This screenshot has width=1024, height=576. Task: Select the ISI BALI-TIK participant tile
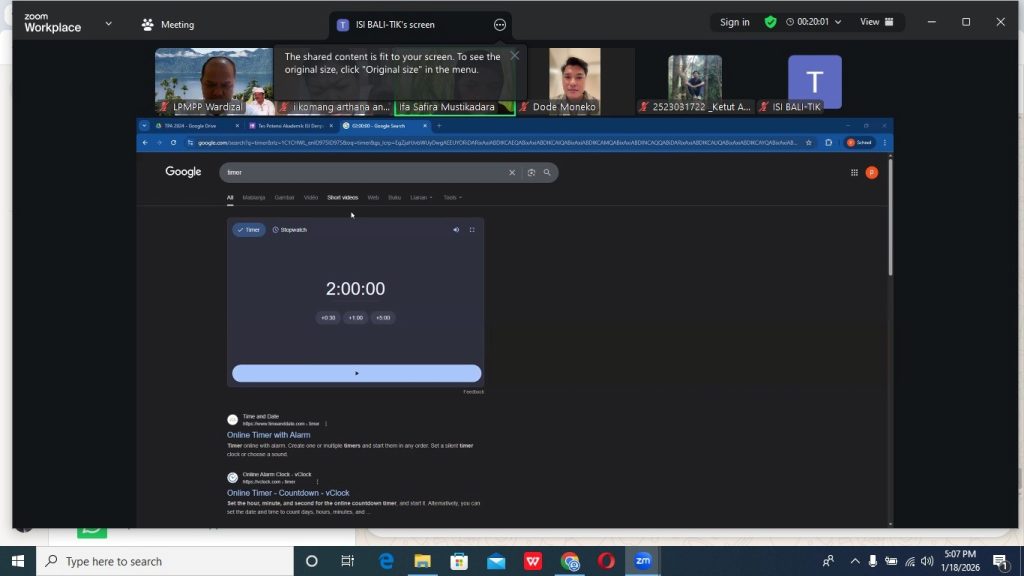click(x=814, y=81)
